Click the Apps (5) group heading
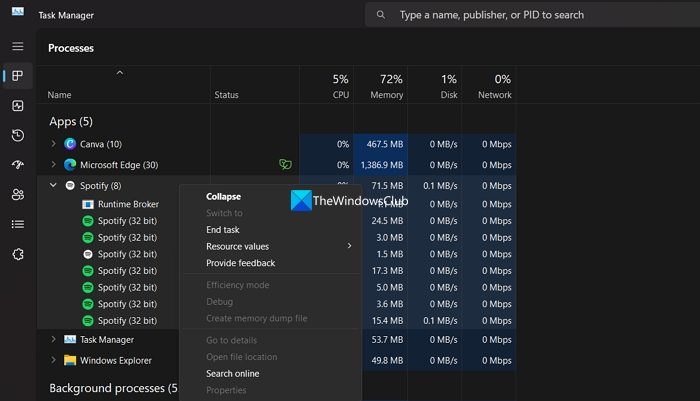 pyautogui.click(x=71, y=121)
